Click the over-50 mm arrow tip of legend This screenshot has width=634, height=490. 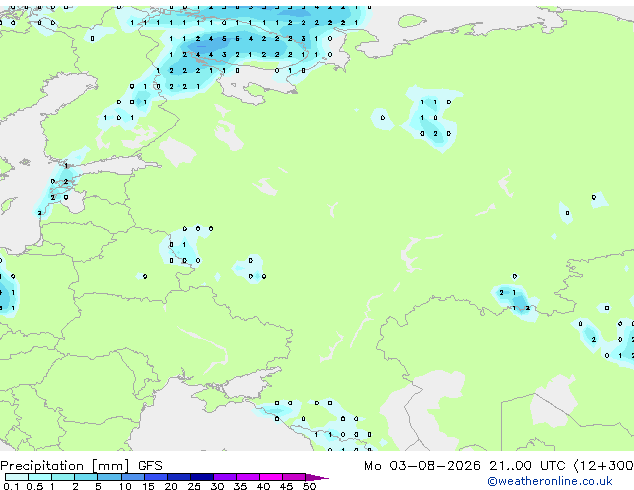pos(317,477)
